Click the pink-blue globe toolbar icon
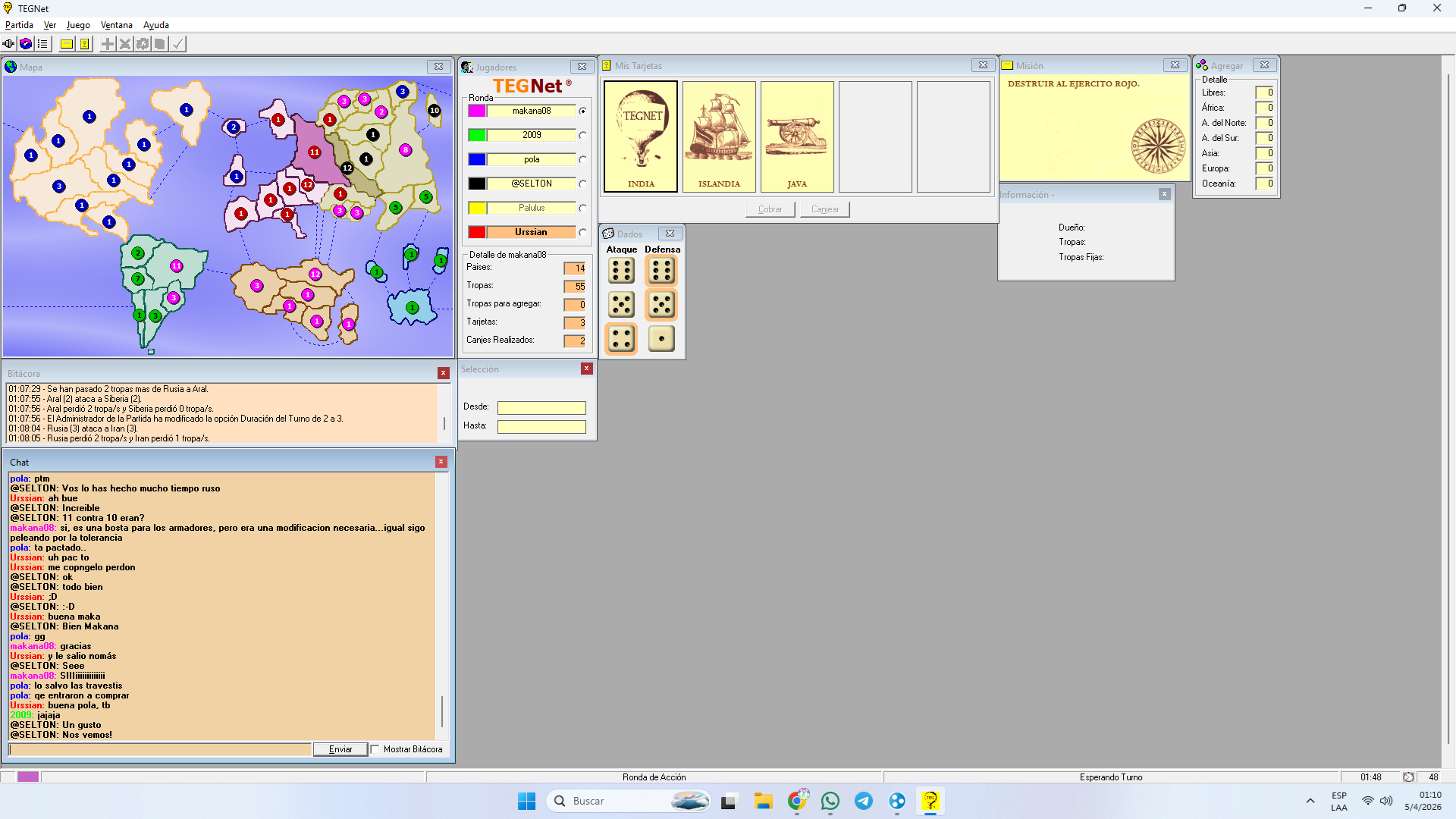 (x=26, y=44)
